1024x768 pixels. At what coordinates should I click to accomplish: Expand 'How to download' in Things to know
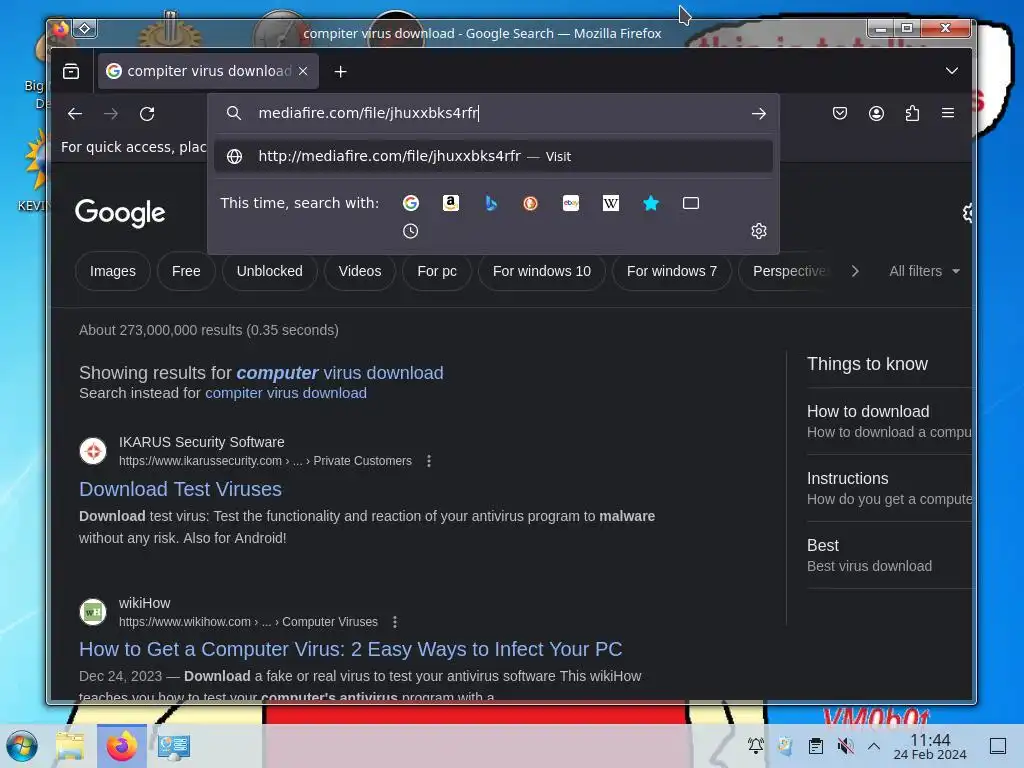tap(889, 421)
